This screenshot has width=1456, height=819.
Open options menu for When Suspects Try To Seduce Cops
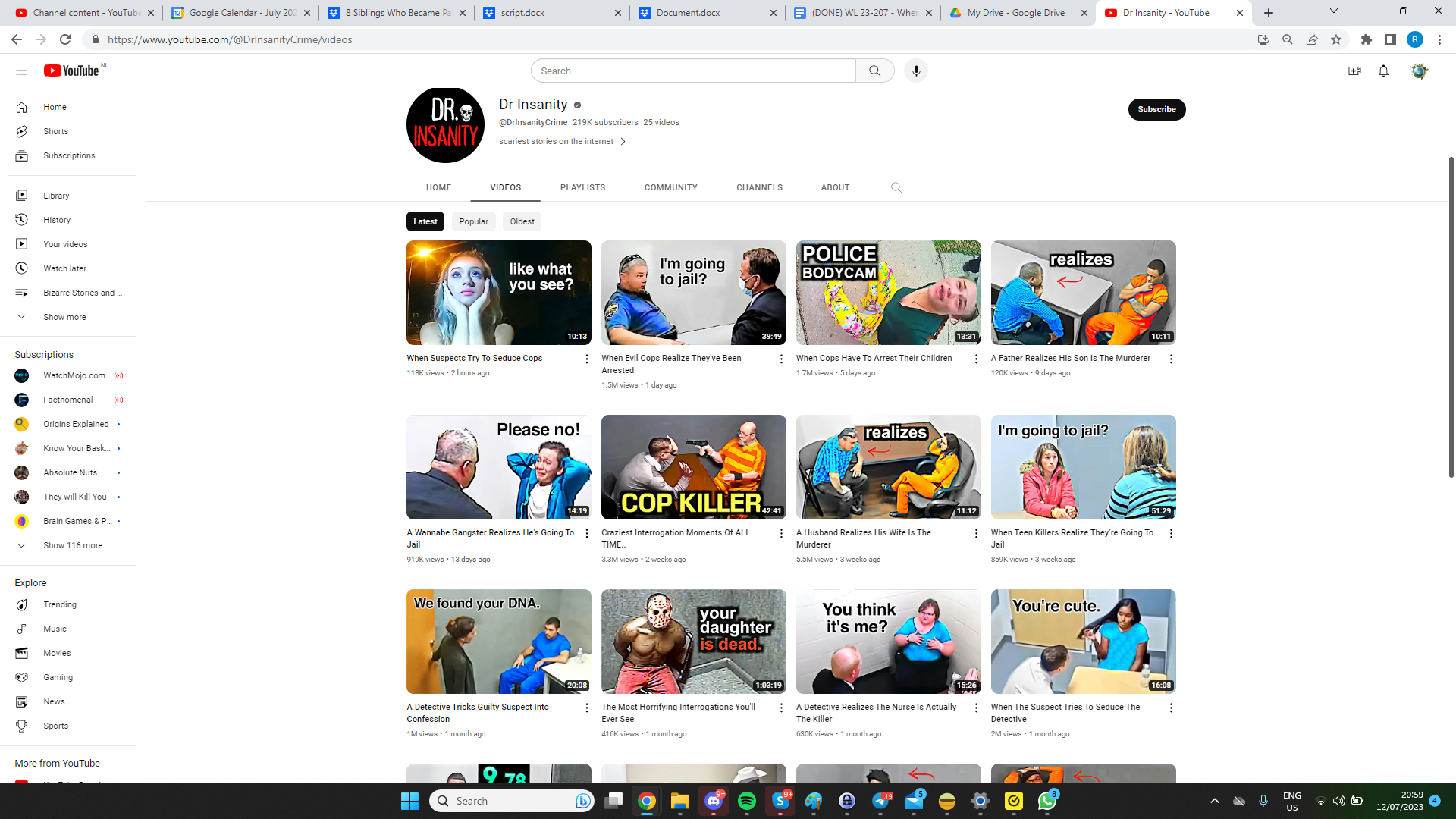click(586, 359)
